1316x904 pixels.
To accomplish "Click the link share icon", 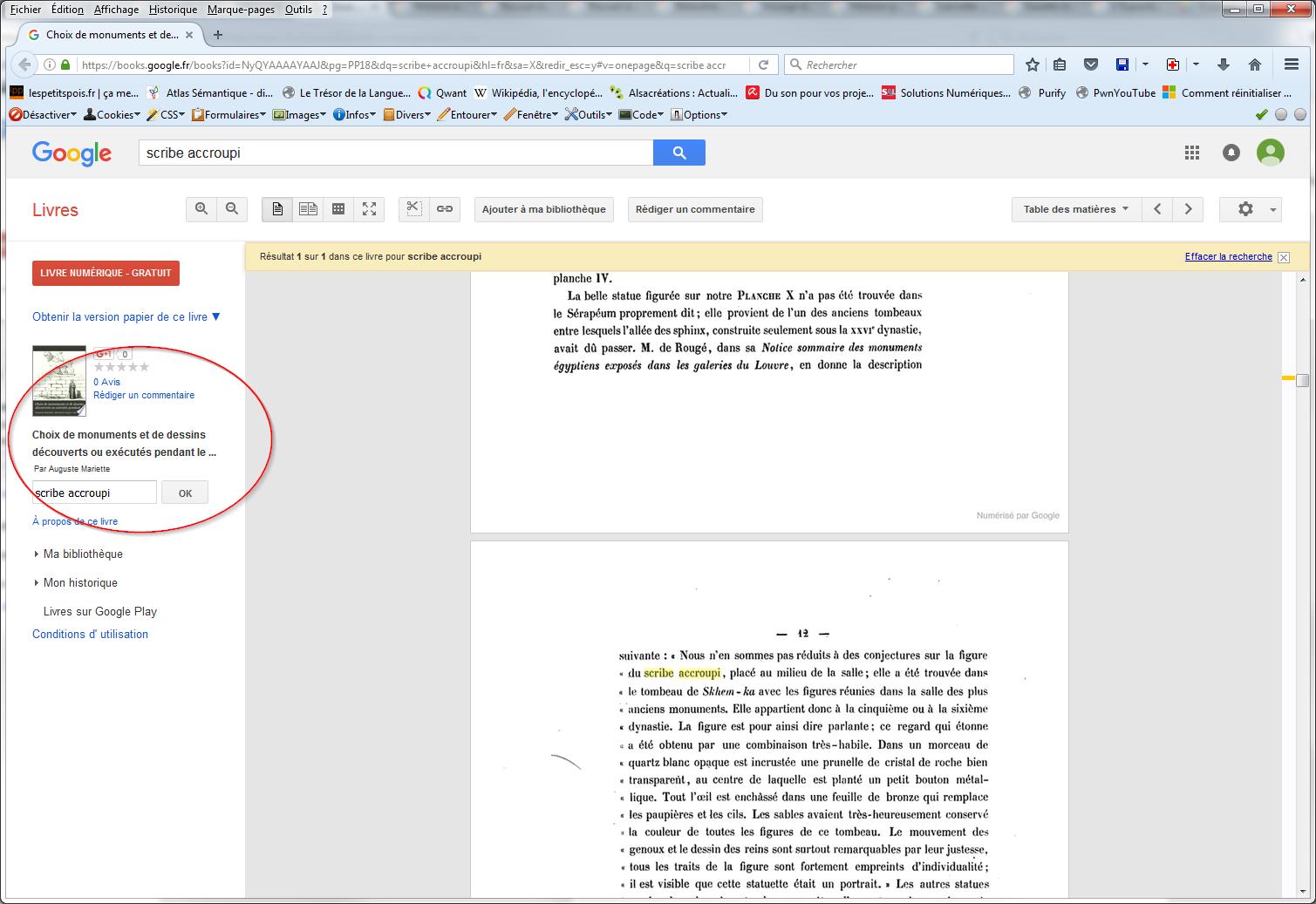I will [445, 209].
